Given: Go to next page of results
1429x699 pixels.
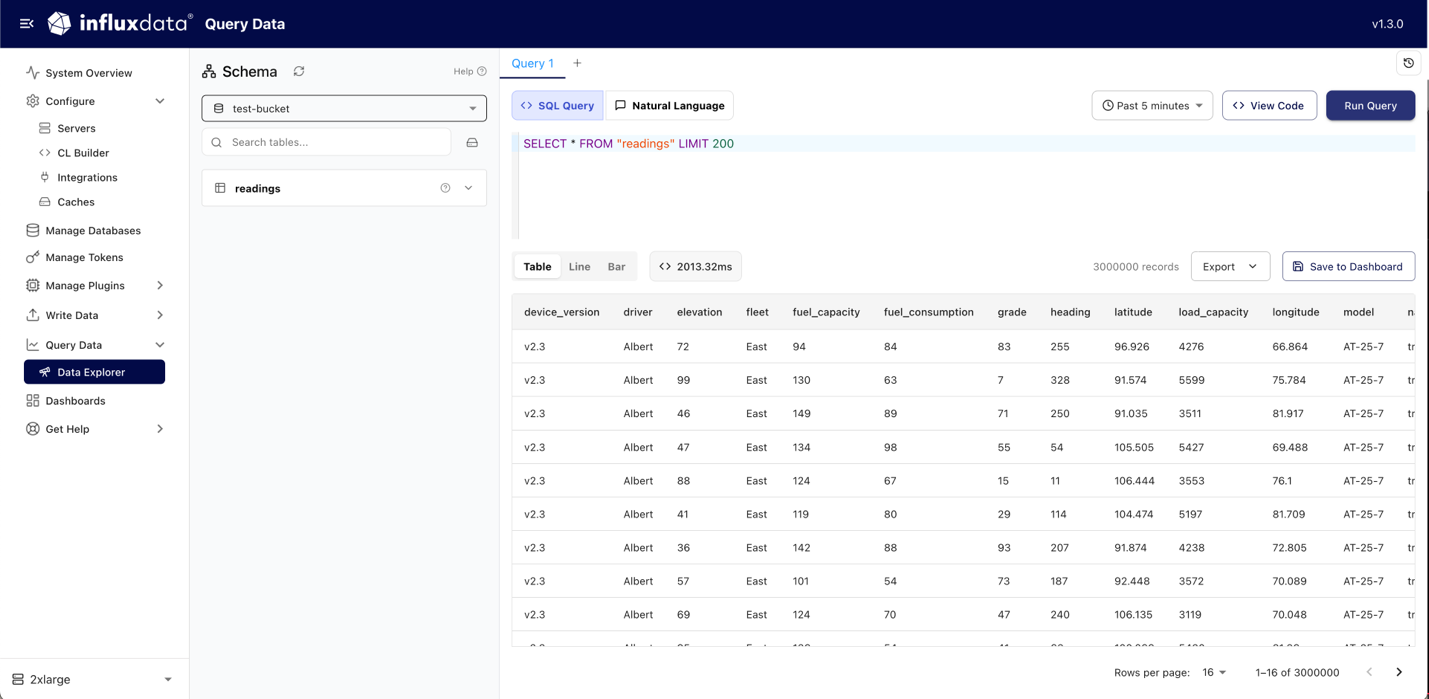Looking at the screenshot, I should 1399,672.
